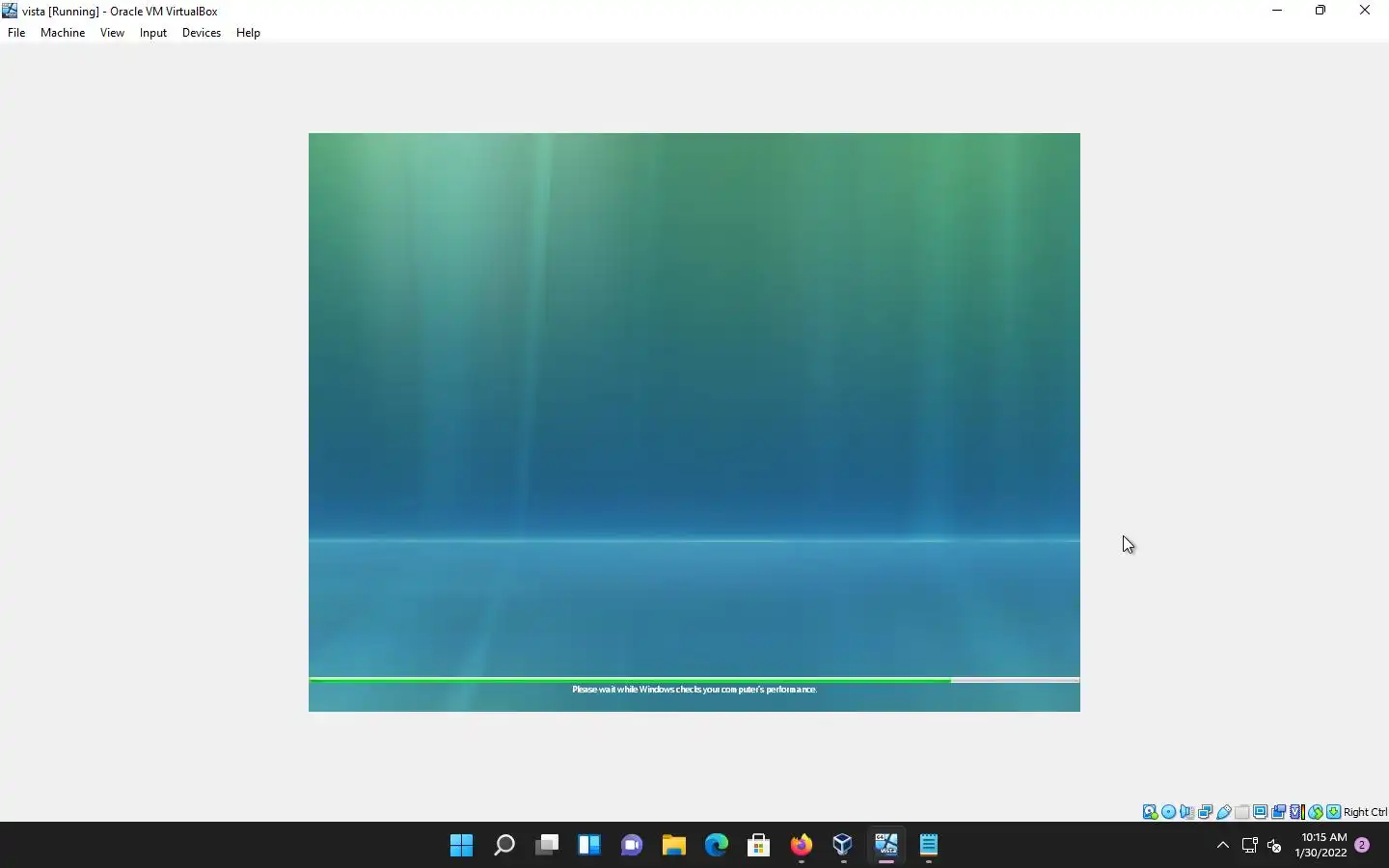Screen dimensions: 1389x868
Task: Click the Right Ctrl host key label
Action: click(x=1365, y=812)
